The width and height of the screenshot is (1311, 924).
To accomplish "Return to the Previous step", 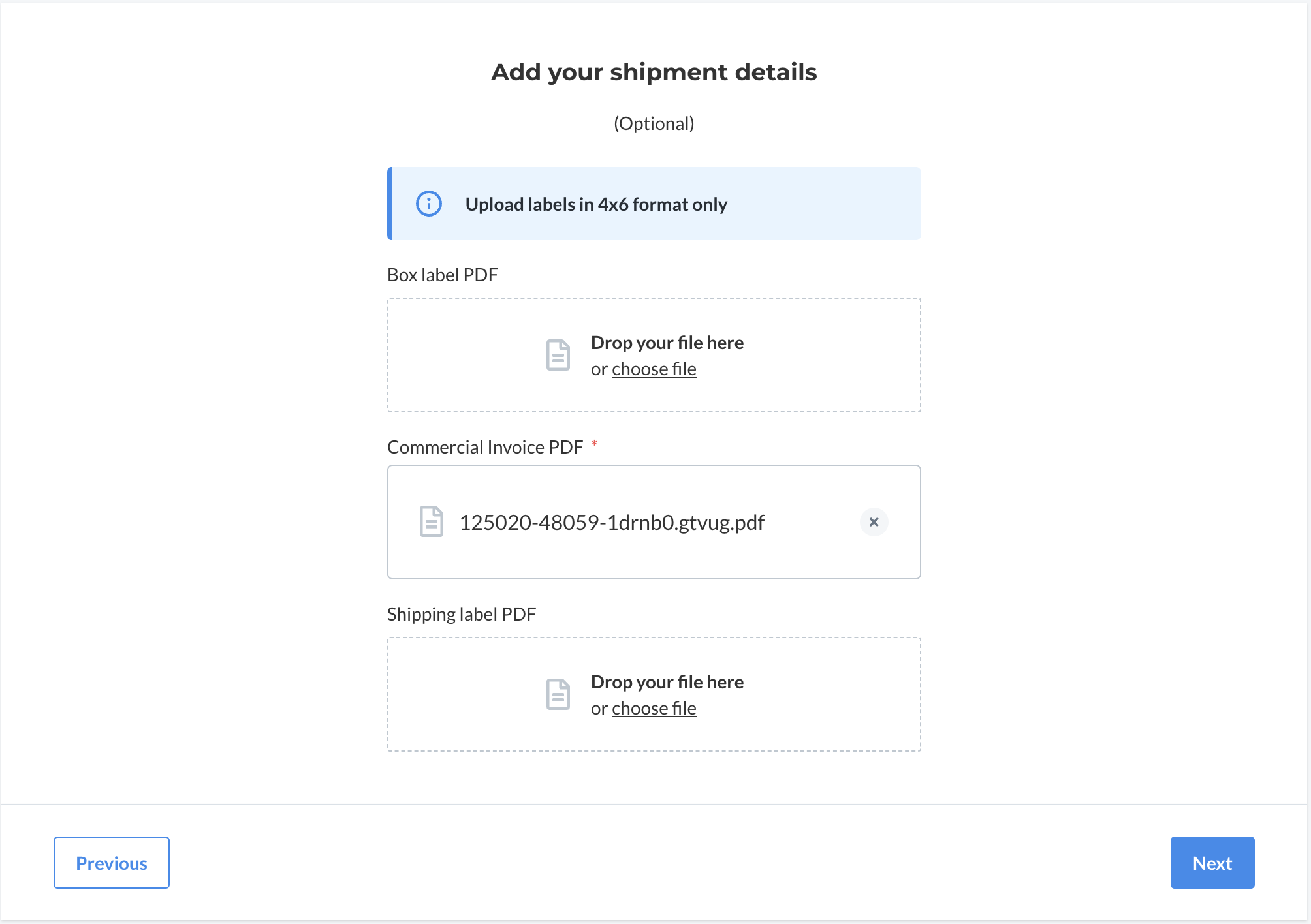I will (x=112, y=863).
